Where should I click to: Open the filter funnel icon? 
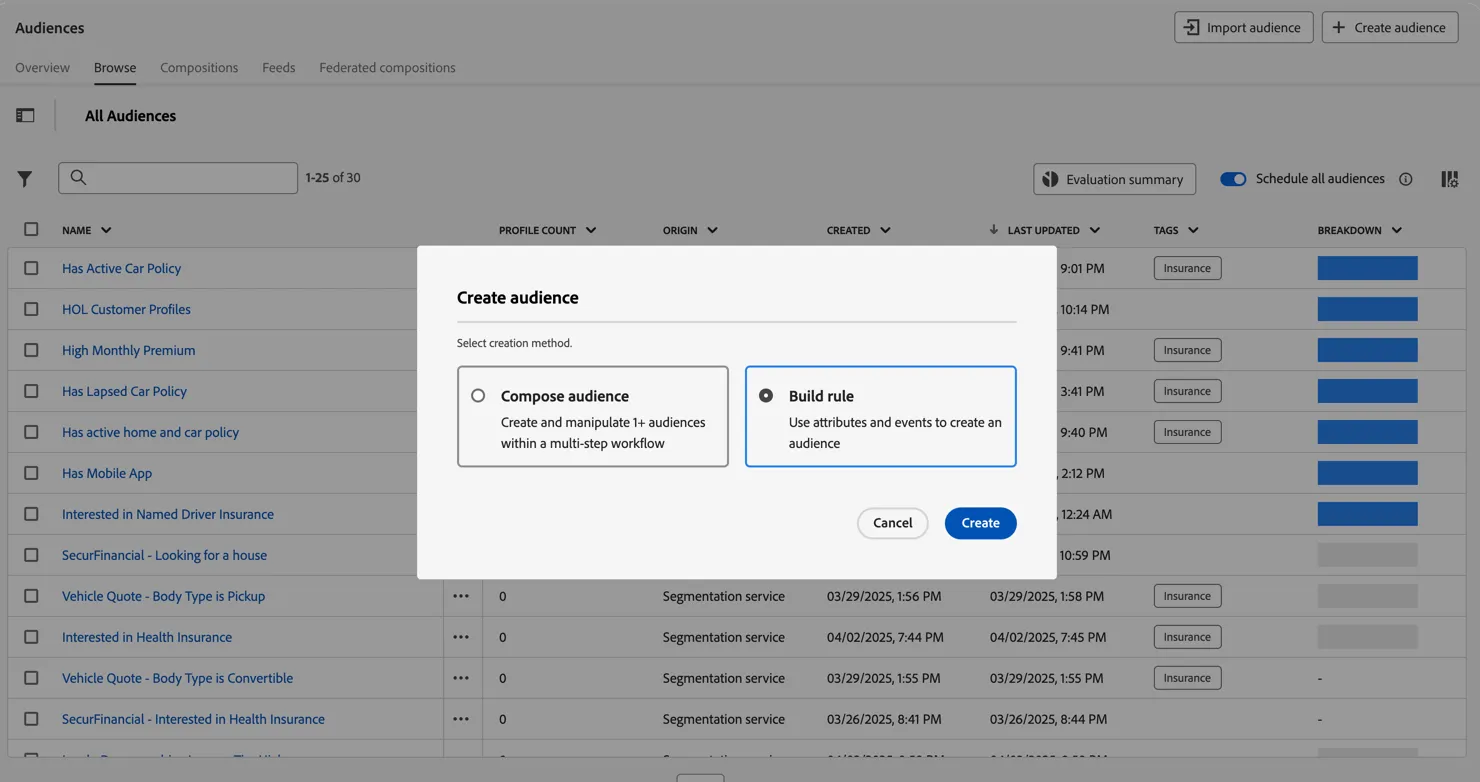25,179
